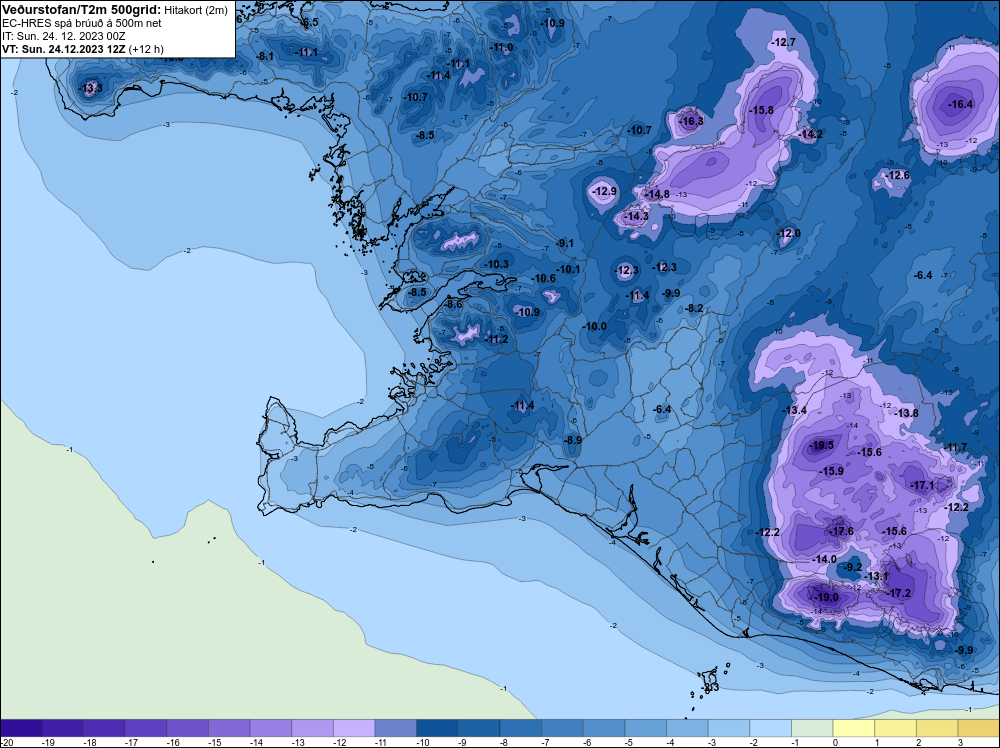Pick the pale yellow legend swatch between 0 and 1

[853, 728]
